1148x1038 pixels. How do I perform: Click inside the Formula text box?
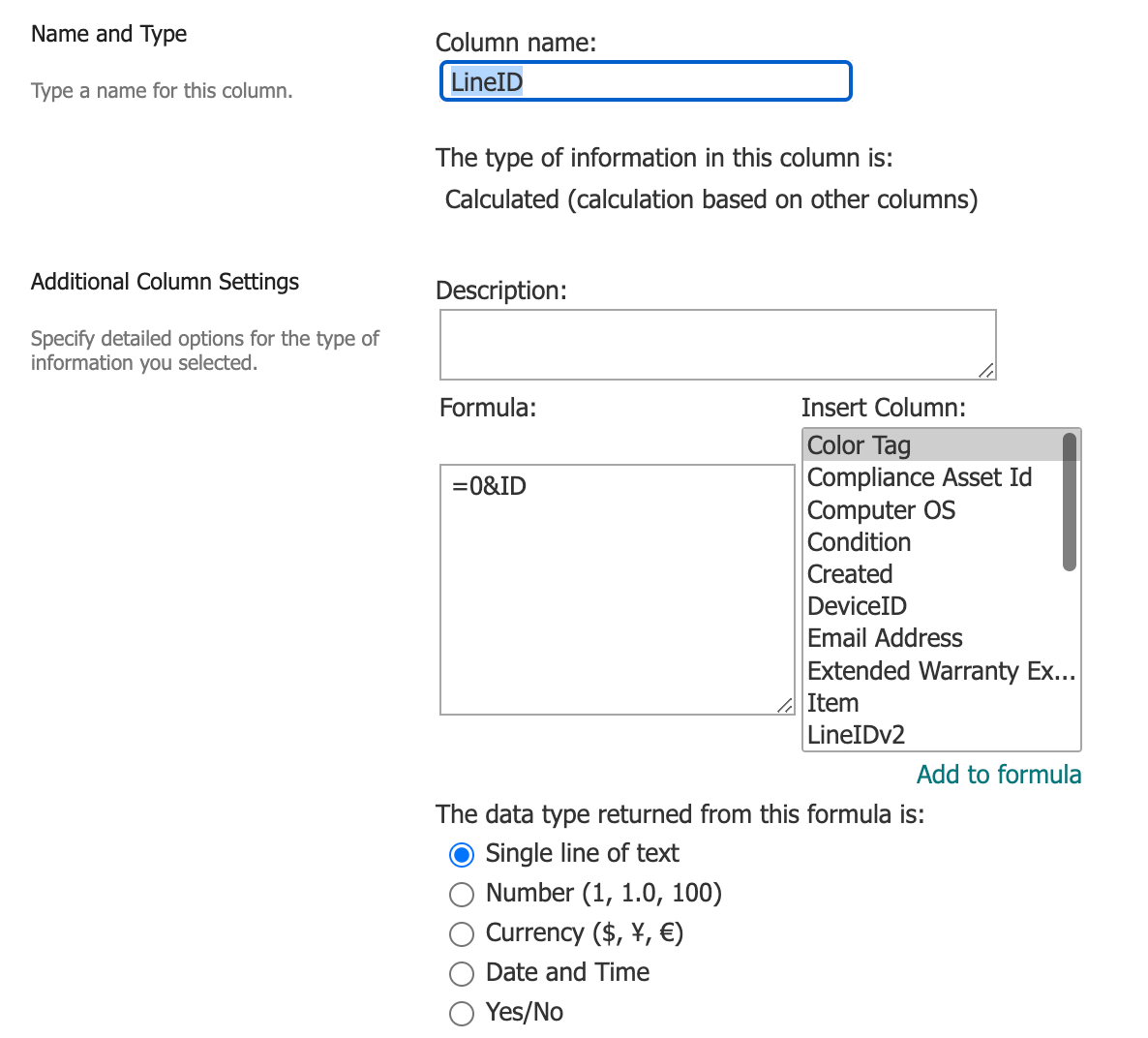coord(617,589)
